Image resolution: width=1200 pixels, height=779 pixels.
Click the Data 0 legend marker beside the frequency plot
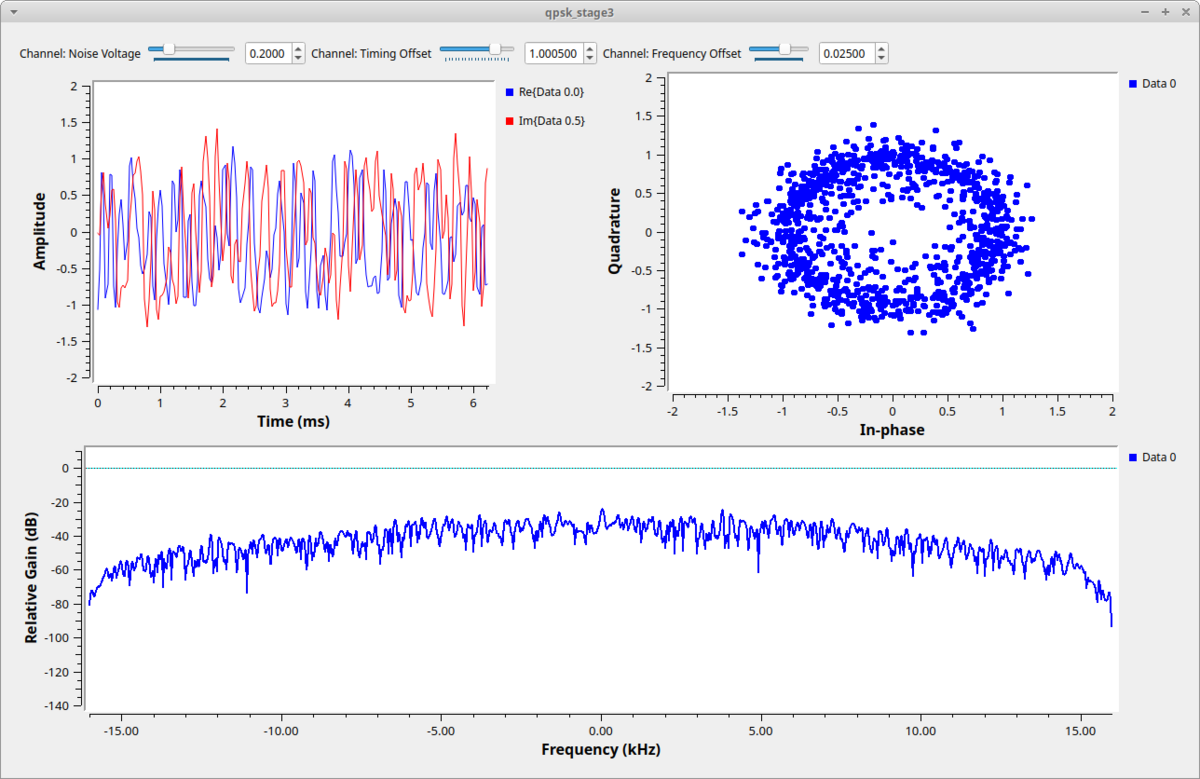pos(1130,457)
